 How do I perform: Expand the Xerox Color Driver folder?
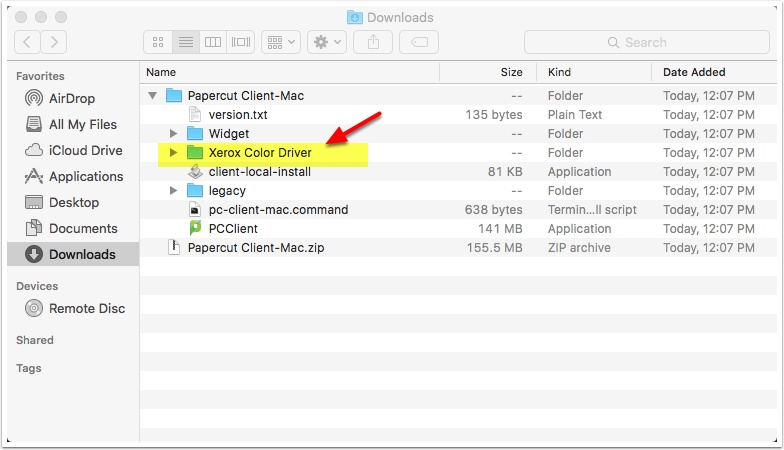pyautogui.click(x=173, y=152)
